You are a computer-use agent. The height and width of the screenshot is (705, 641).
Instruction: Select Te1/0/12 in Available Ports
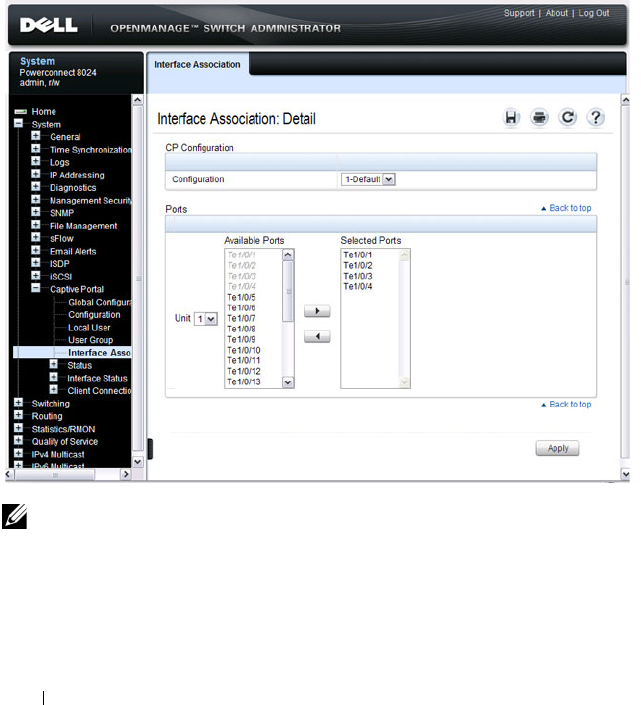(244, 371)
